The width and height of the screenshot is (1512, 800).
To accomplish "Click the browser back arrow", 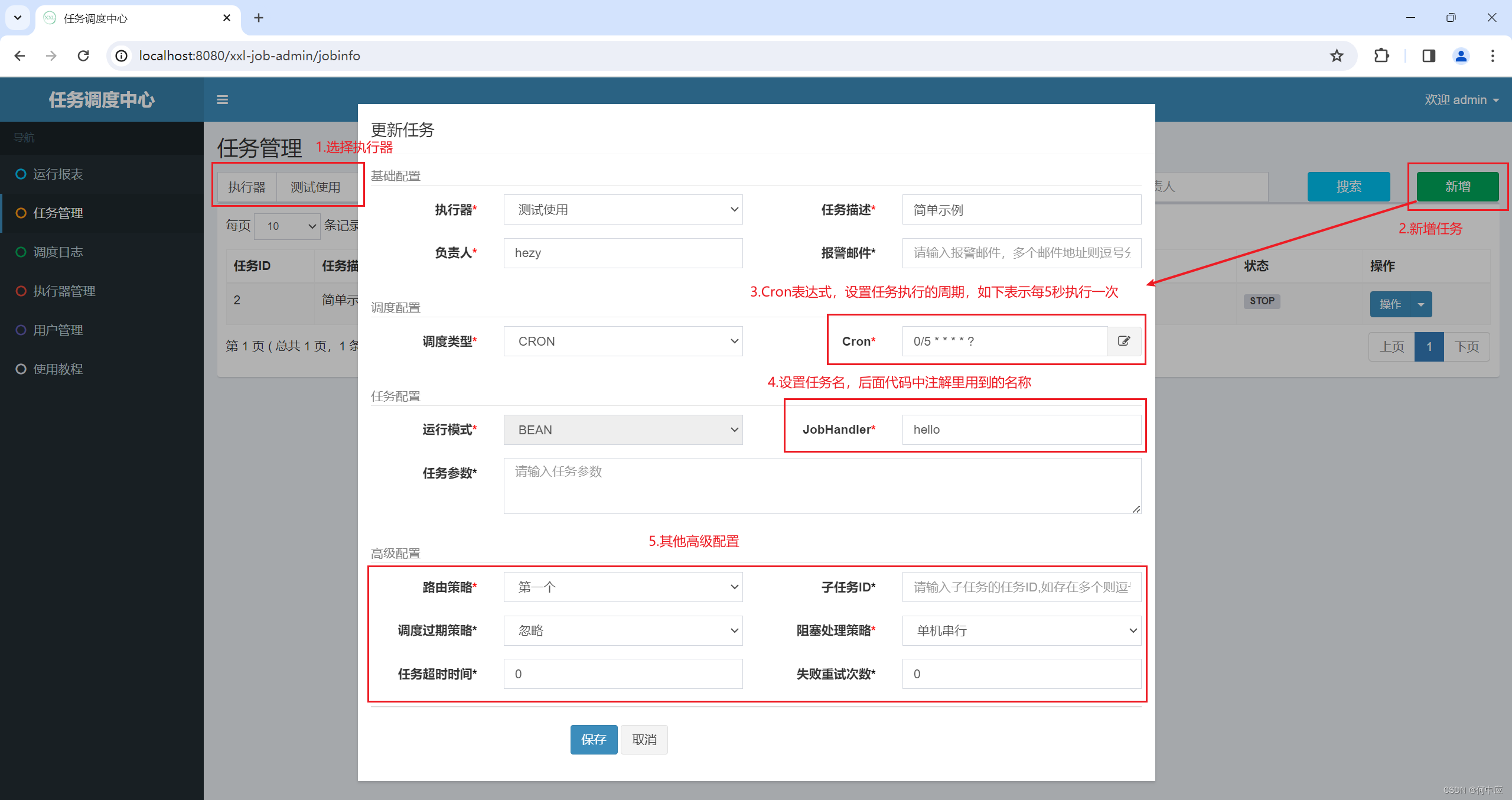I will pyautogui.click(x=19, y=56).
